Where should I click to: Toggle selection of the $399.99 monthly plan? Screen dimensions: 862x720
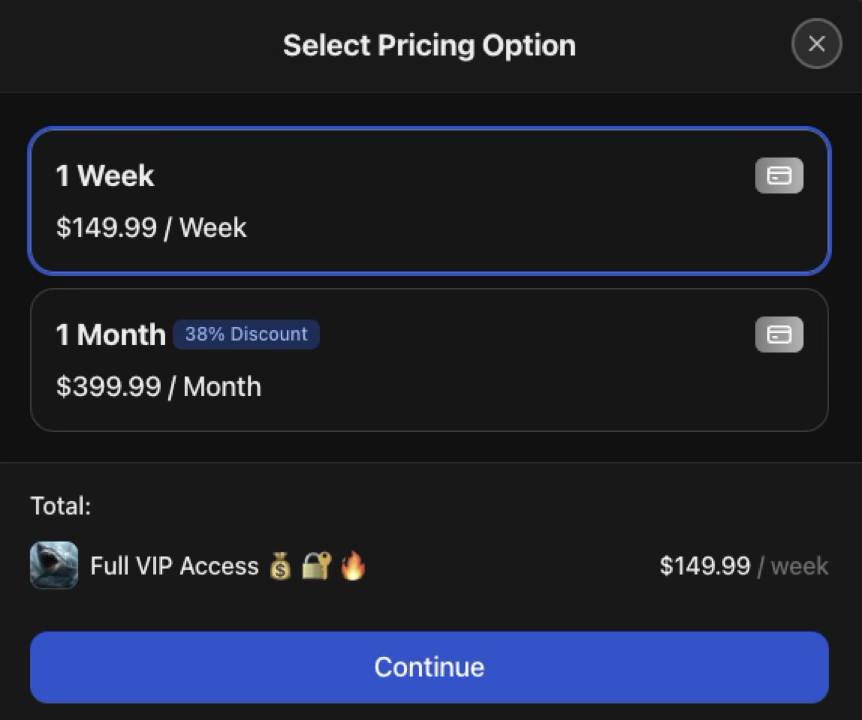pyautogui.click(x=430, y=360)
